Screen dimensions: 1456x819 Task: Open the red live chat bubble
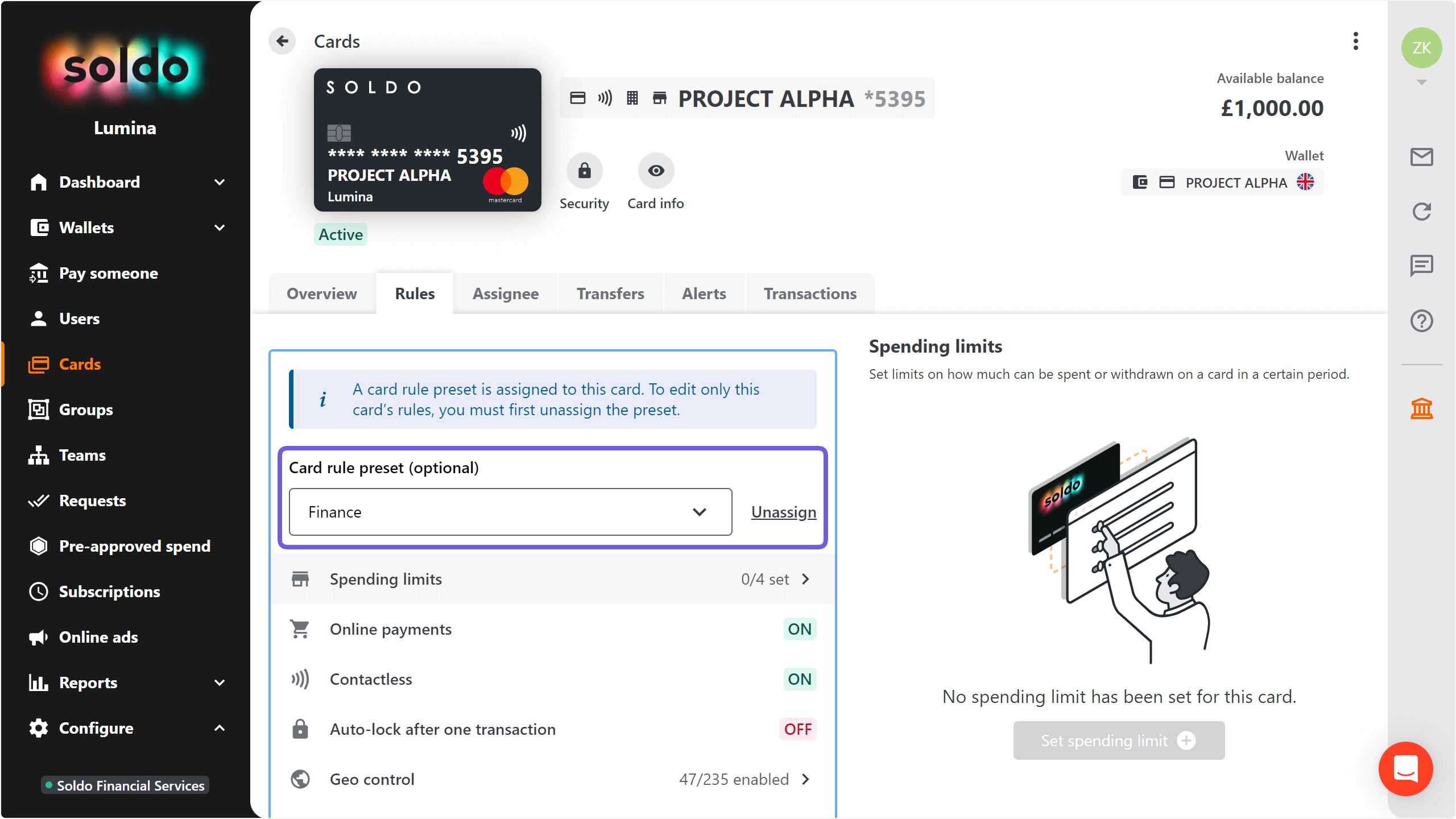pos(1405,769)
